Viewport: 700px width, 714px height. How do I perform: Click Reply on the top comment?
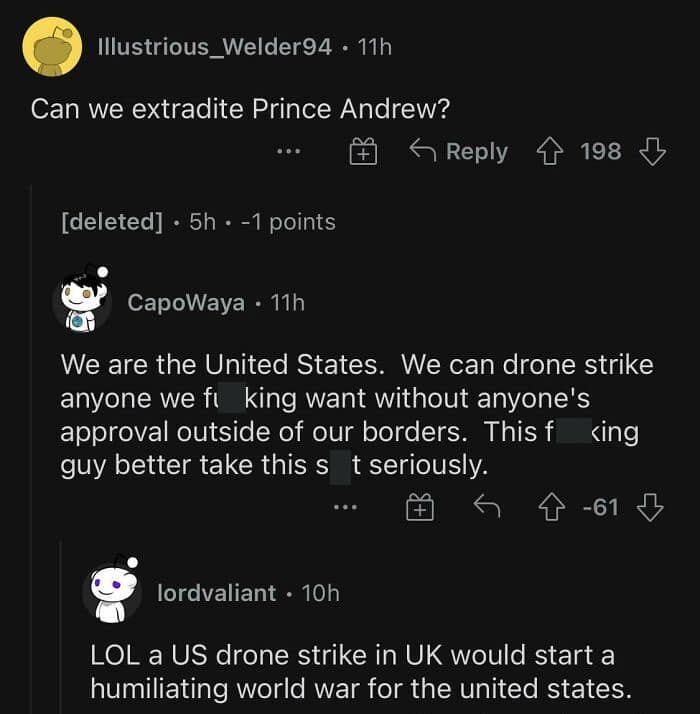click(459, 152)
